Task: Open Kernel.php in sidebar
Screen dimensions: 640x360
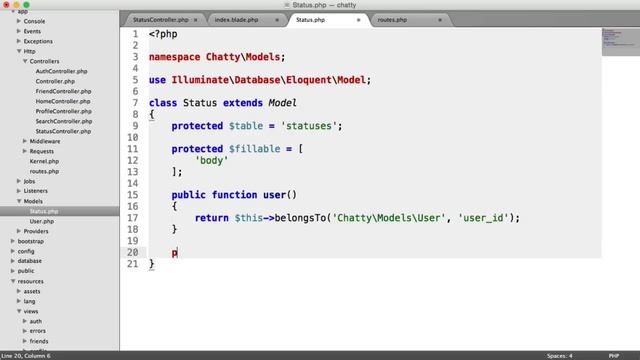Action: pyautogui.click(x=44, y=161)
